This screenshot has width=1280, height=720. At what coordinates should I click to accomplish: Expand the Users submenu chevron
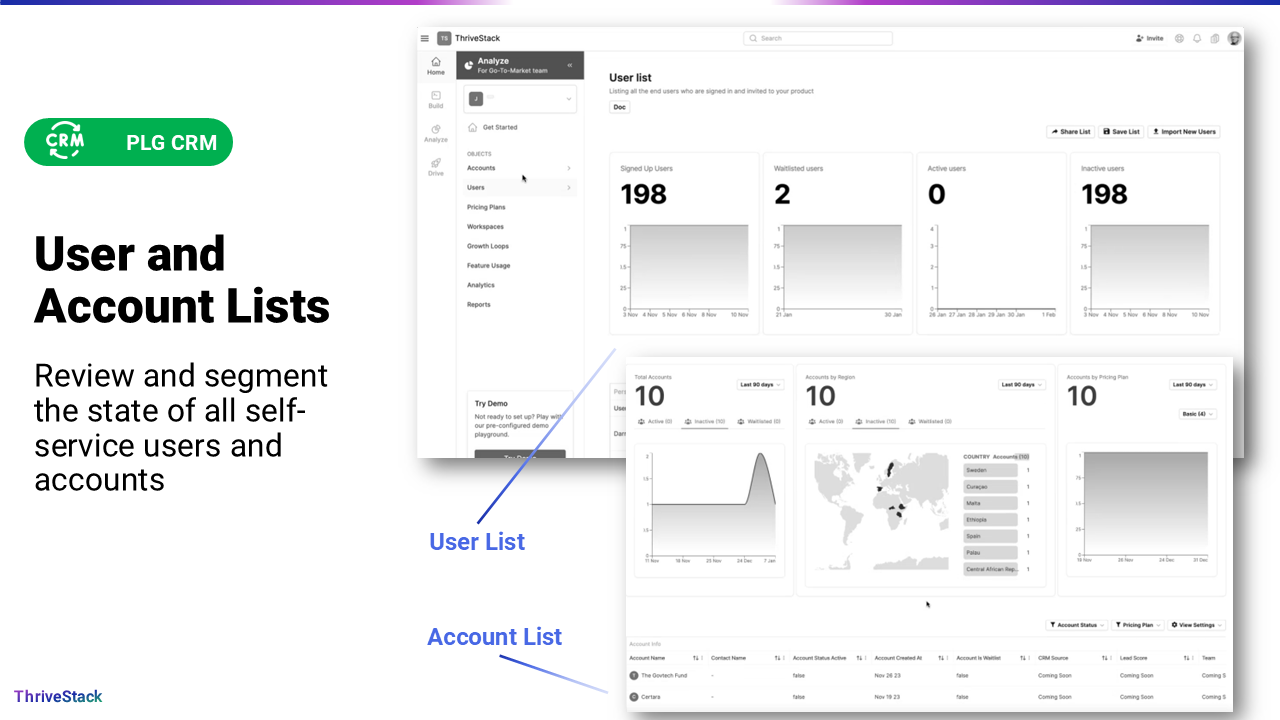(569, 187)
